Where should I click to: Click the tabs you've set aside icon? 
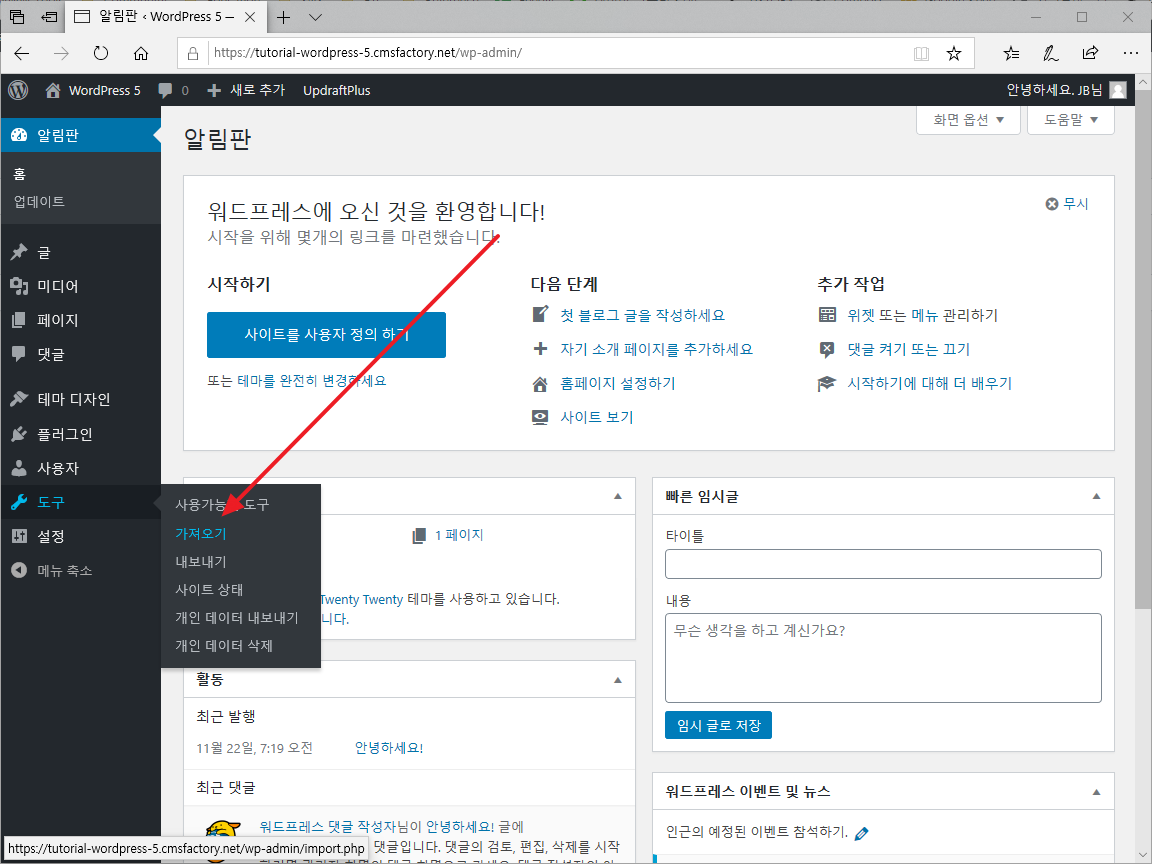tap(16, 17)
